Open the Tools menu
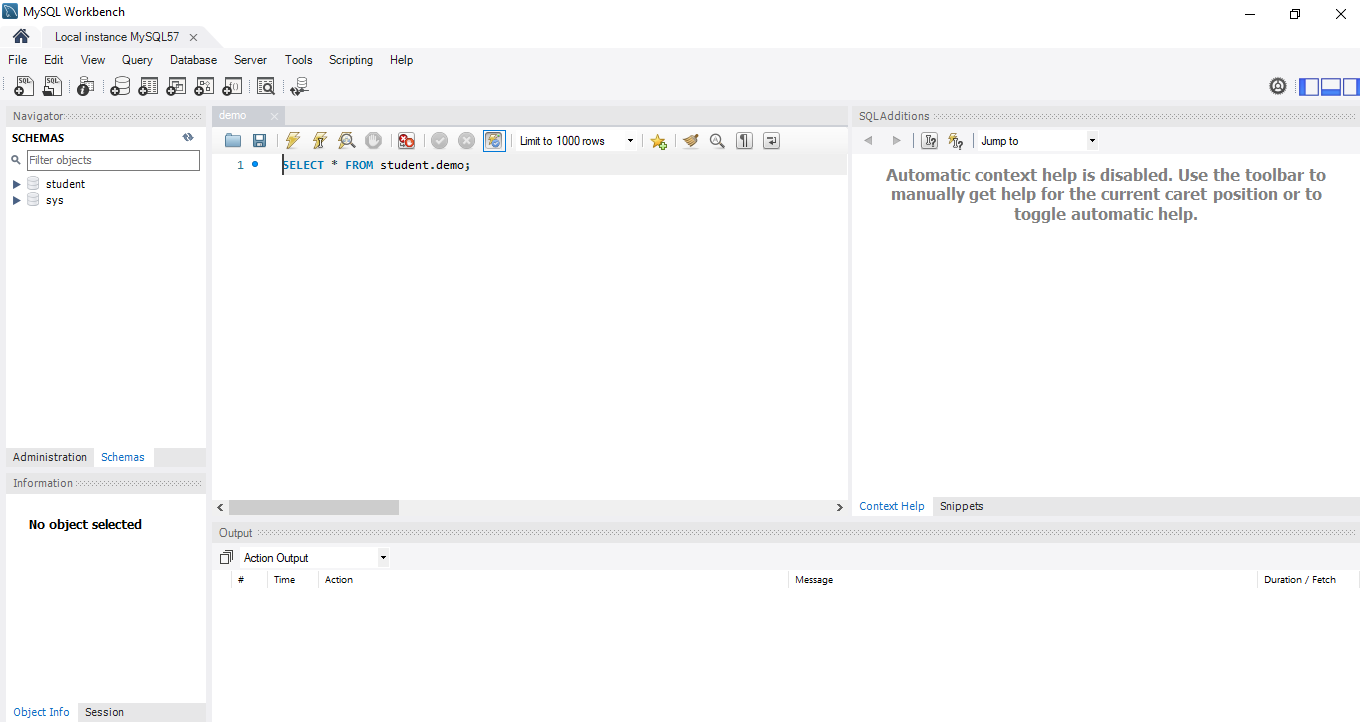 point(299,60)
